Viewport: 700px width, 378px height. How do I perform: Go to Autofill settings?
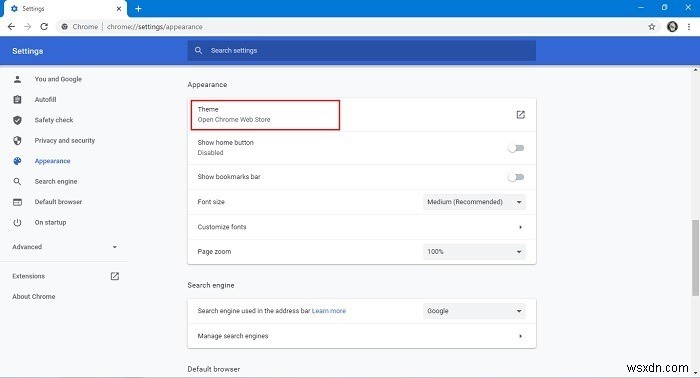(x=46, y=100)
